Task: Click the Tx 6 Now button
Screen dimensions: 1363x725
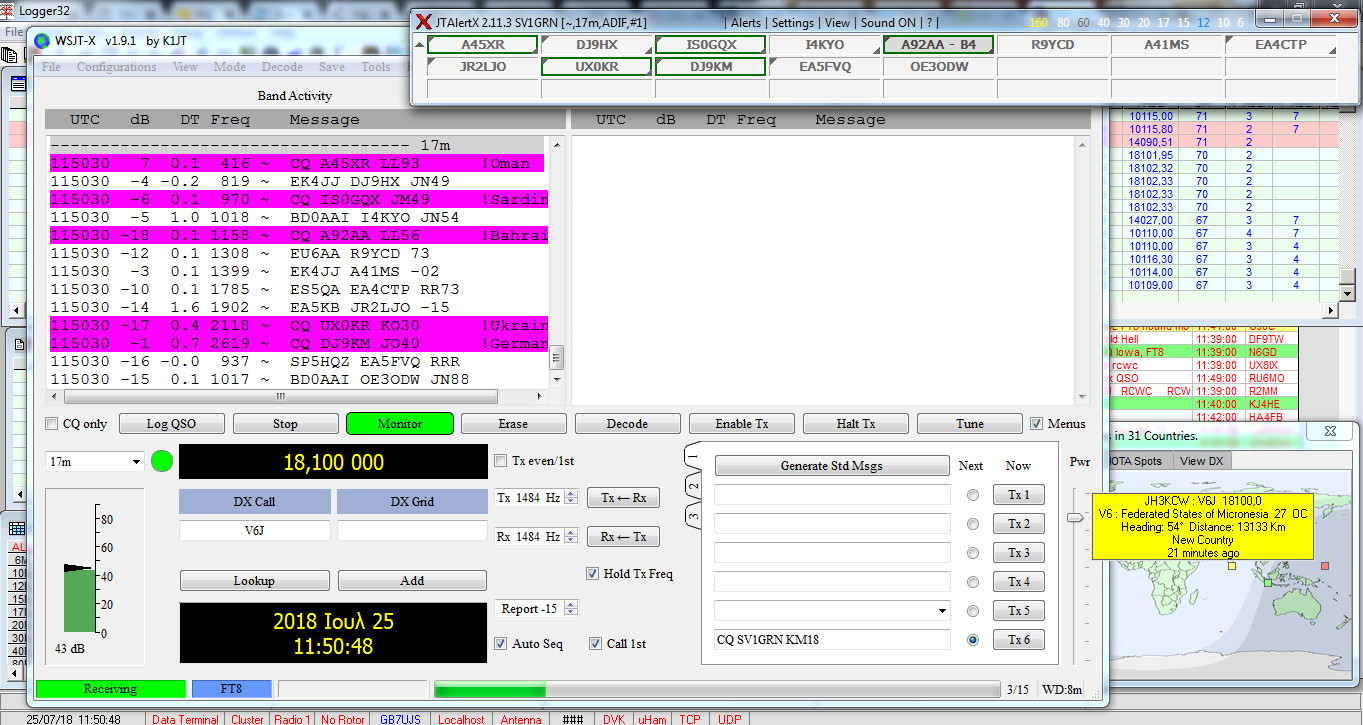Action: point(1018,640)
